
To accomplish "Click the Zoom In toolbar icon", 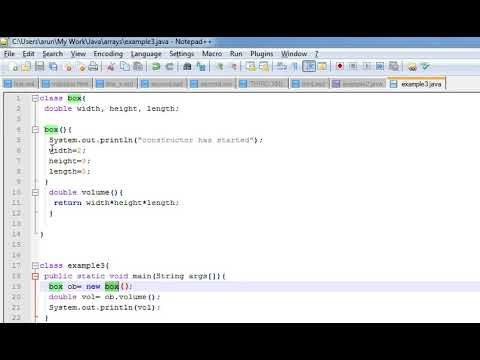I will pyautogui.click(x=220, y=67).
